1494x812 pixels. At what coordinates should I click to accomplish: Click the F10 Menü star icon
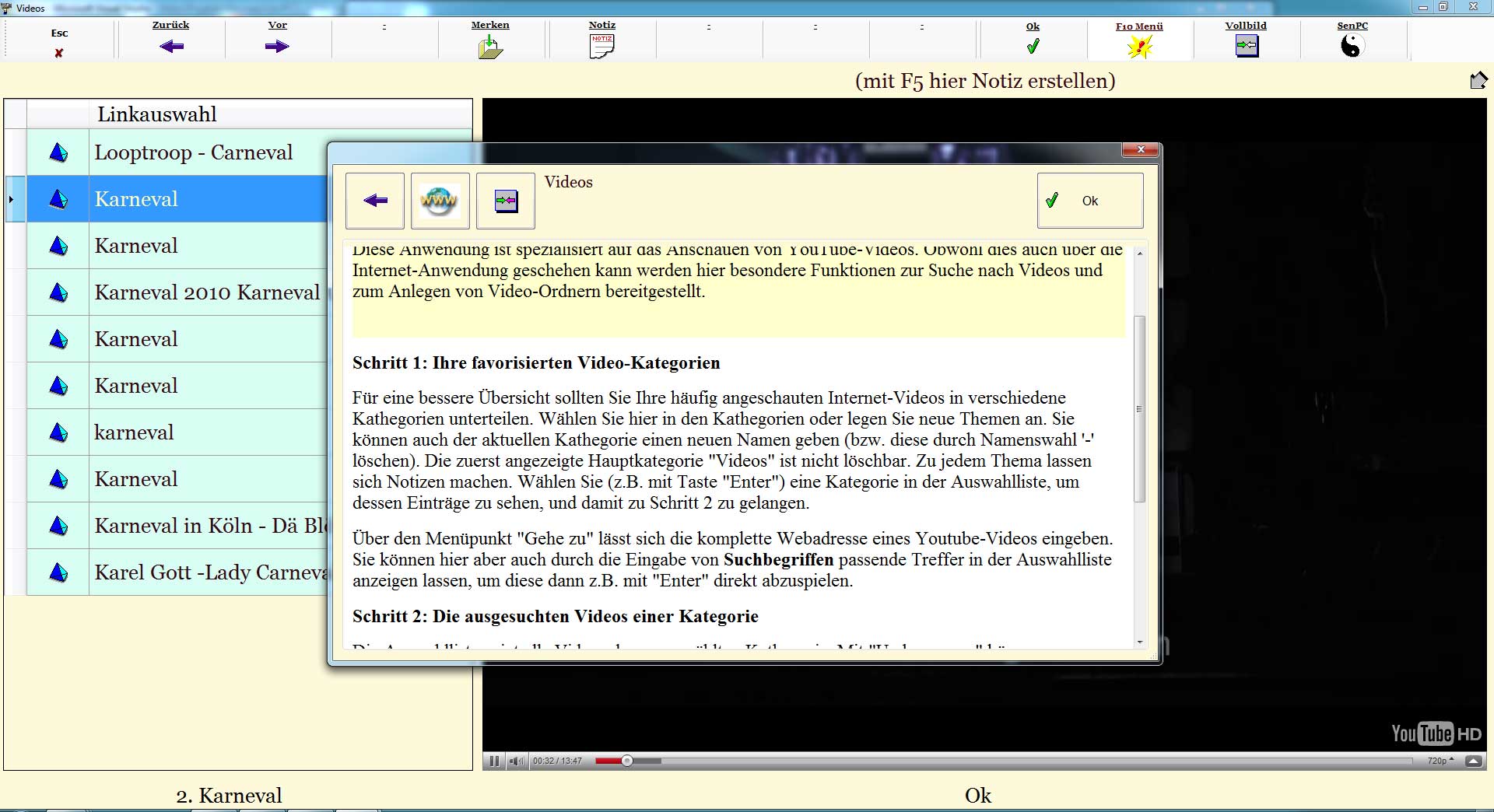(1139, 47)
